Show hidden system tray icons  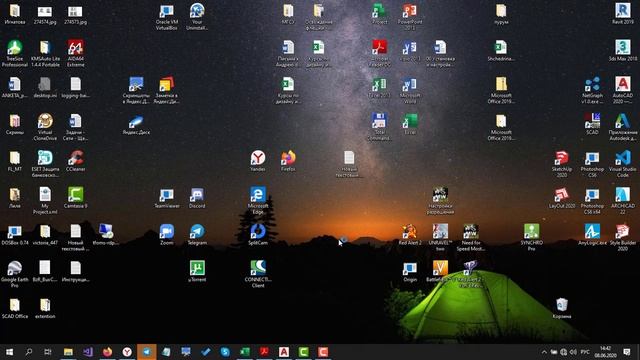(544, 352)
